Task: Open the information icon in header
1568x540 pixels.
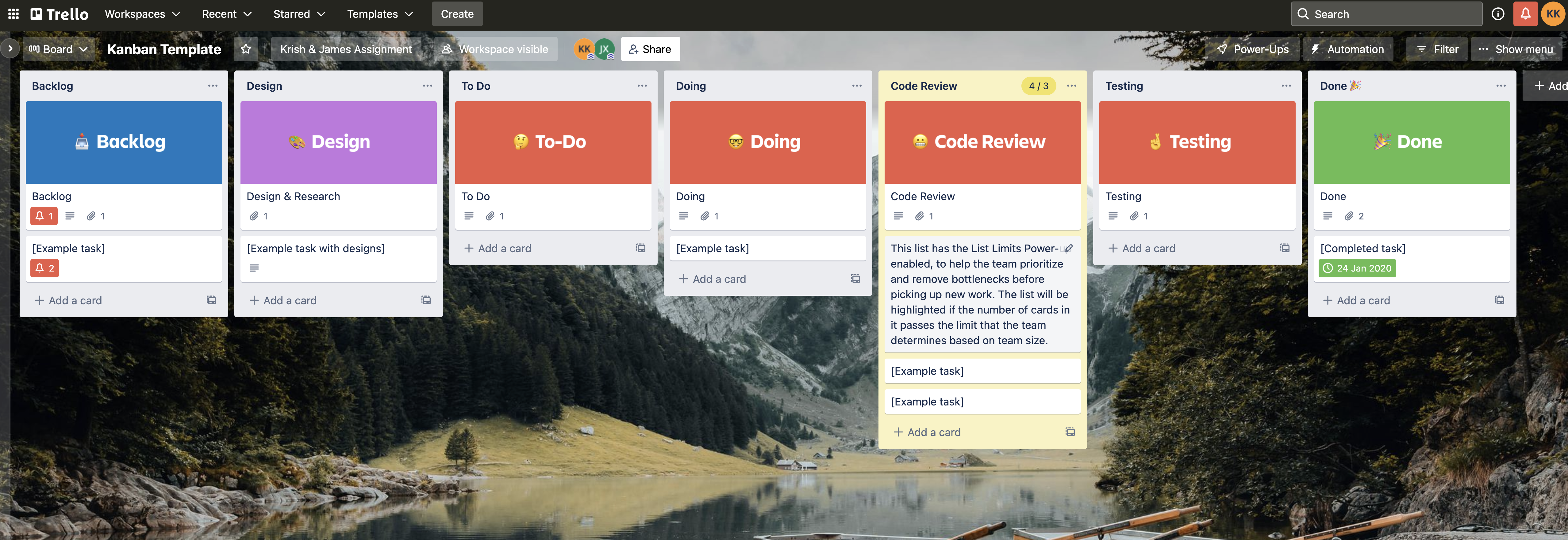Action: [1498, 14]
